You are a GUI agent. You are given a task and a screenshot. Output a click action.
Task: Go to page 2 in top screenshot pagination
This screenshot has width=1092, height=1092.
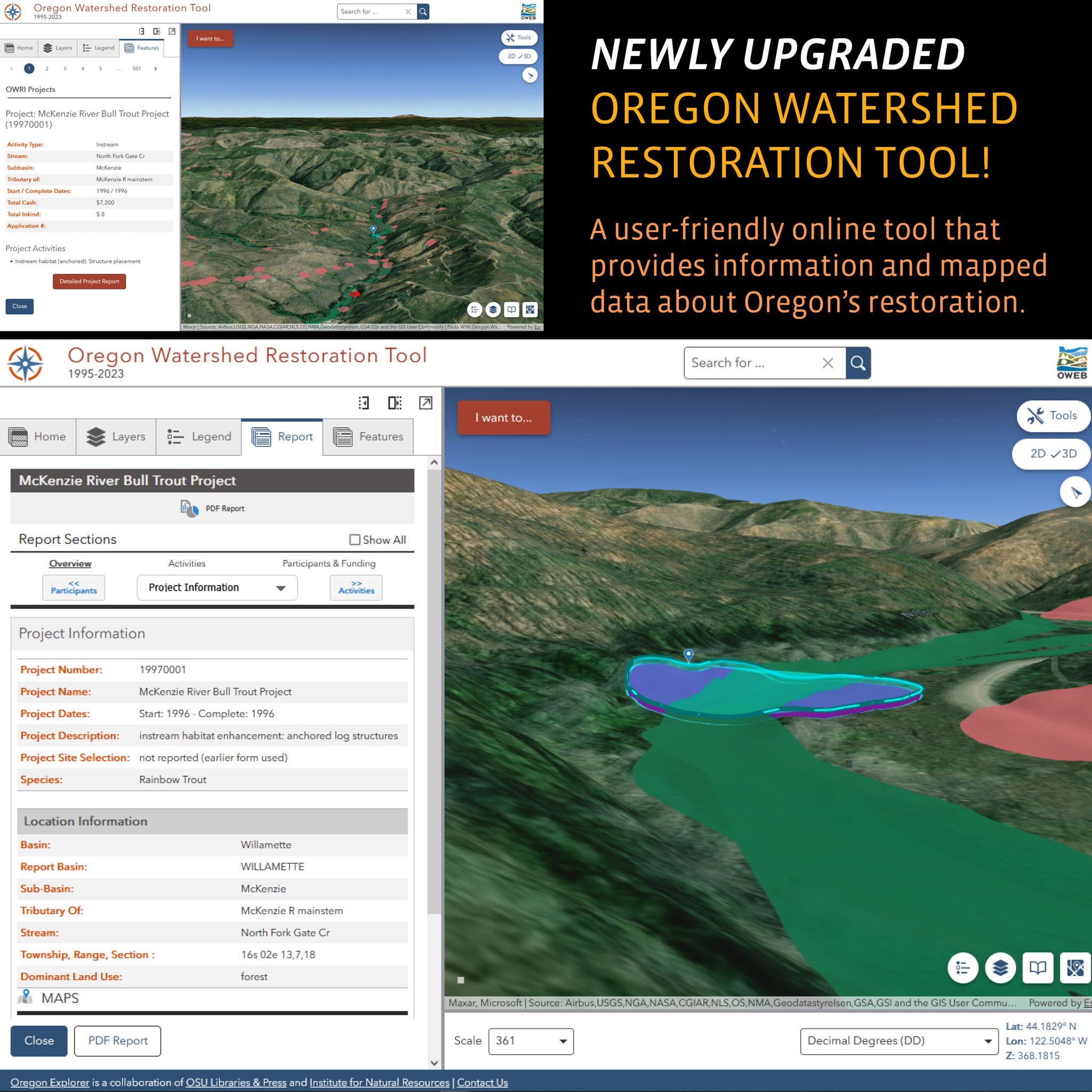pyautogui.click(x=47, y=68)
